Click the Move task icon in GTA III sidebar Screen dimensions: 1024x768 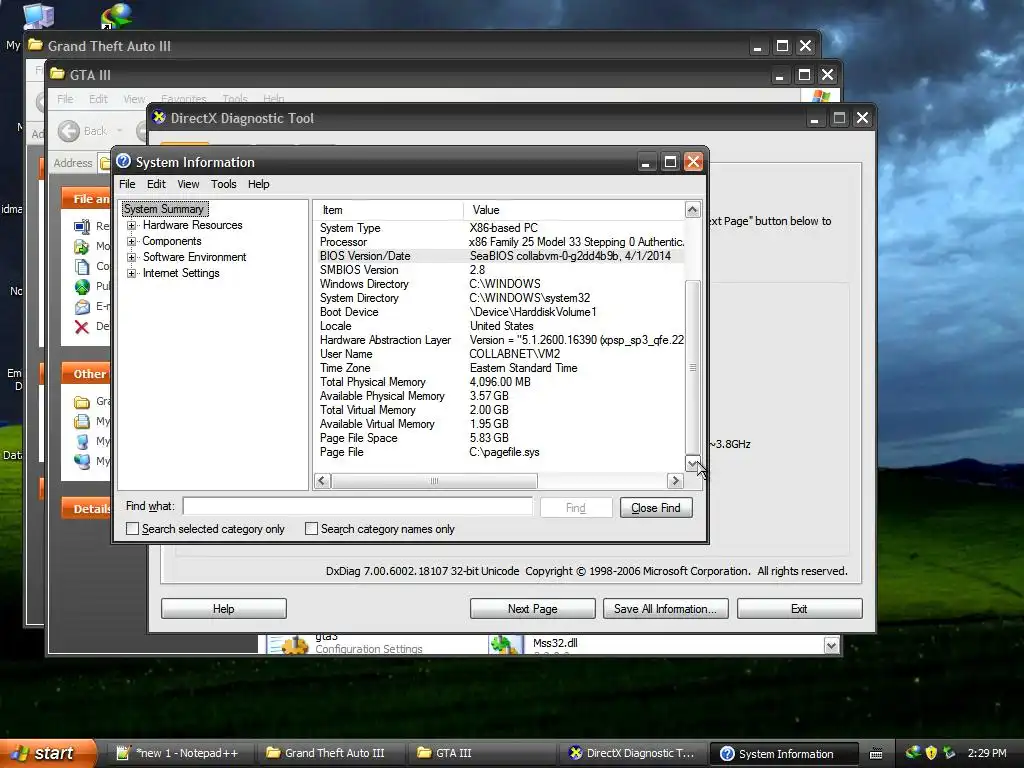pos(82,246)
